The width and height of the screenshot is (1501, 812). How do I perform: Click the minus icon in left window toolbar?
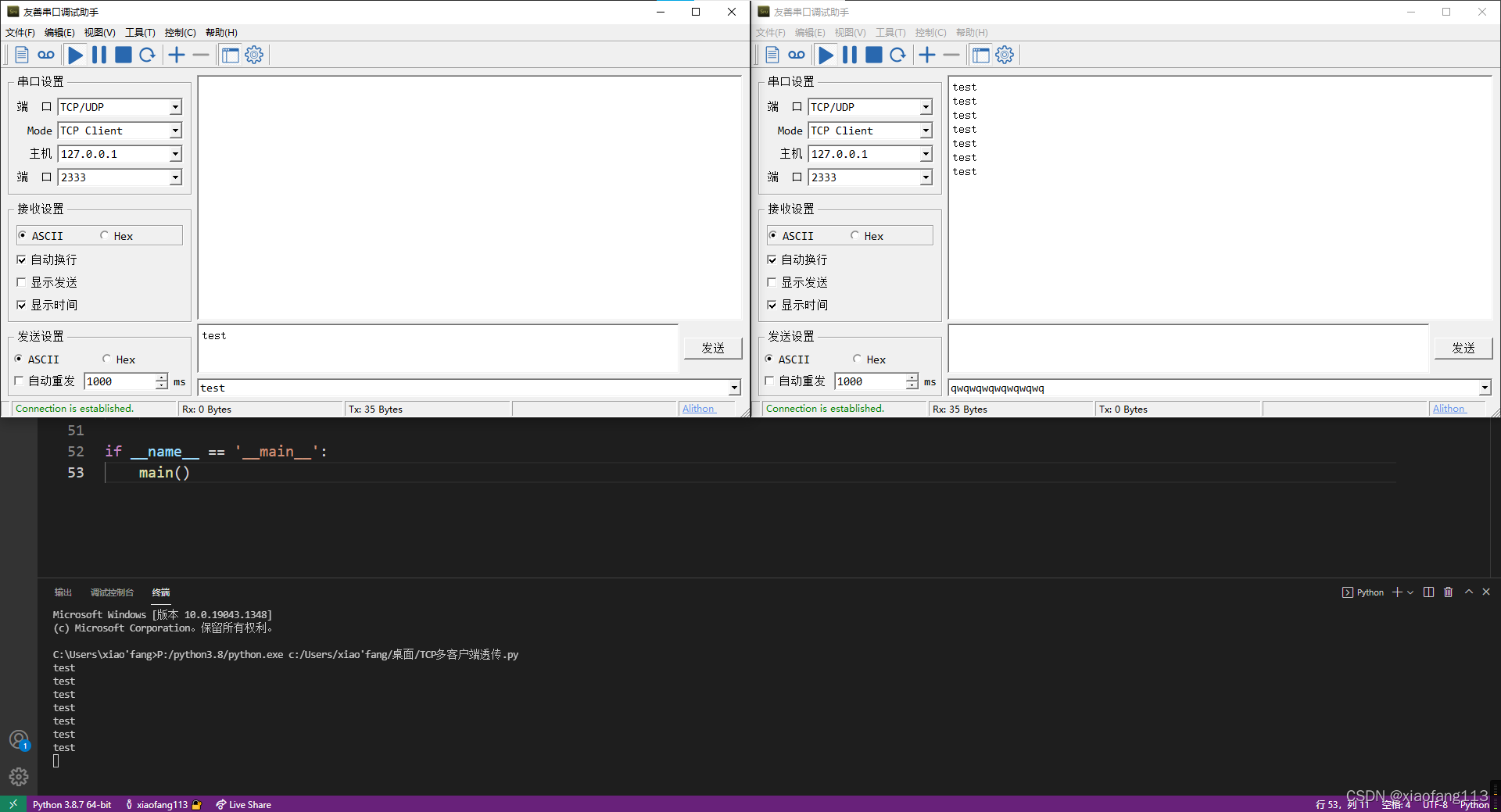[x=201, y=55]
